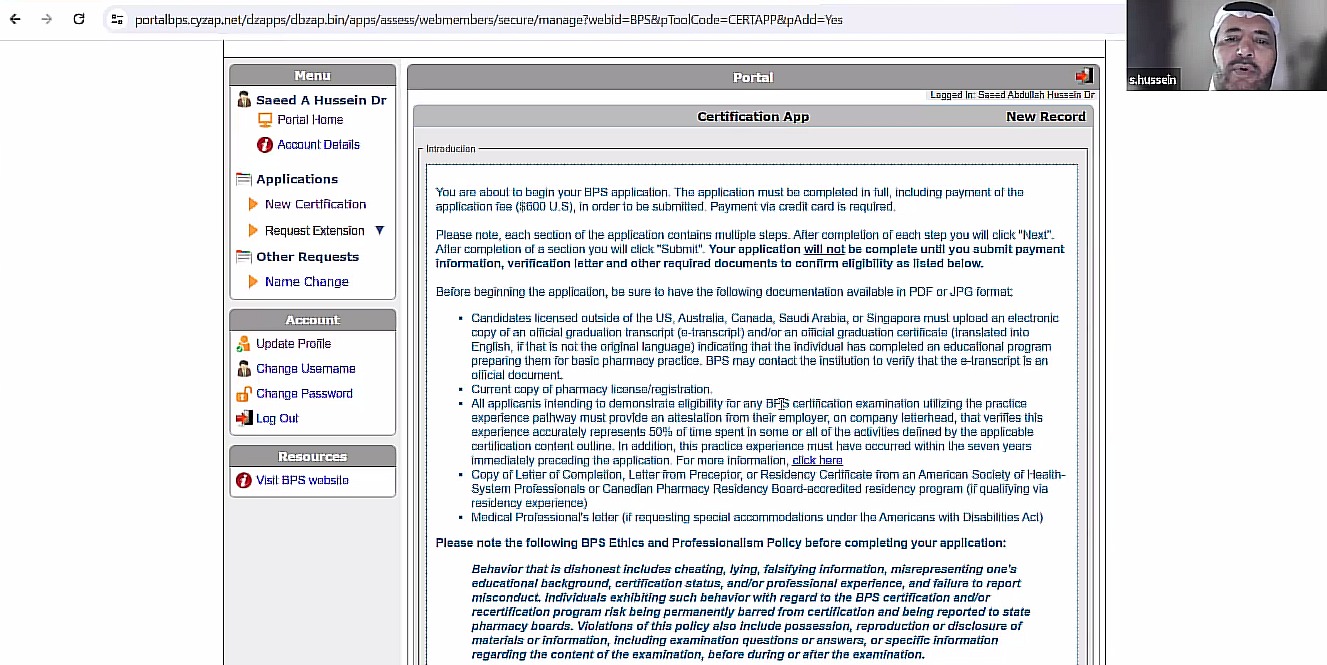
Task: Click the Update Profile person icon
Action: [x=243, y=344]
